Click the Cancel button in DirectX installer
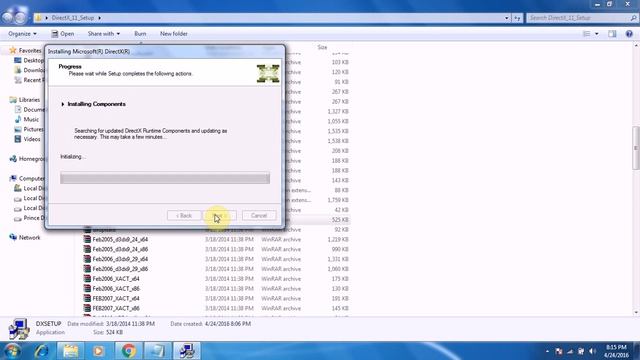The height and width of the screenshot is (360, 640). pos(259,215)
